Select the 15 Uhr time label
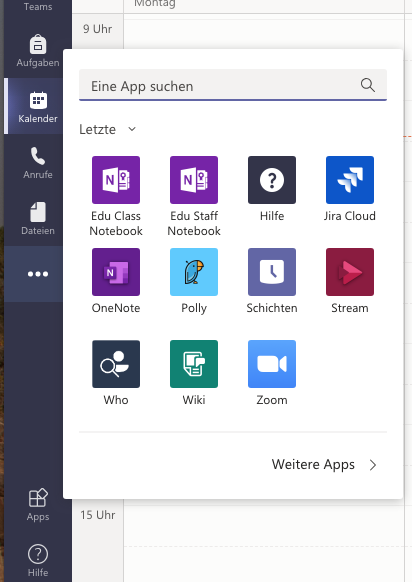The width and height of the screenshot is (412, 582). pos(98,515)
